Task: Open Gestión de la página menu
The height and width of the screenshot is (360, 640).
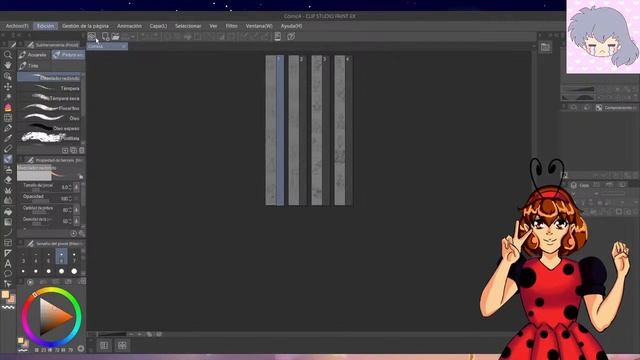Action: (x=85, y=26)
